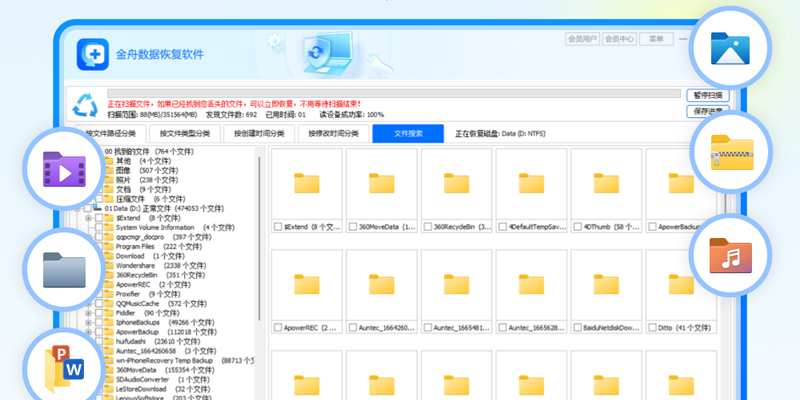This screenshot has width=800, height=400.
Task: Click the Wondershare folder icon in tree
Action: click(109, 266)
